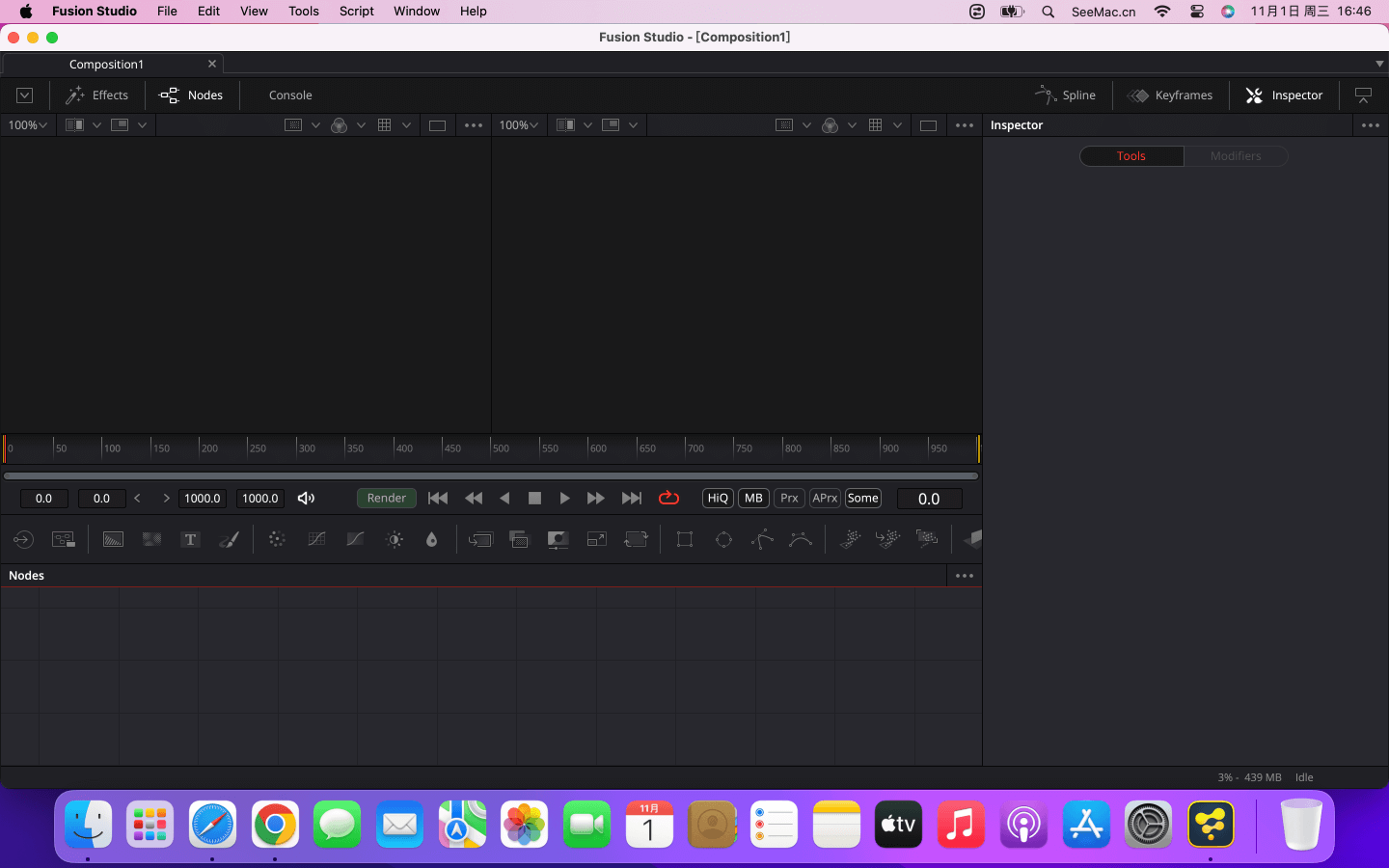Switch to Modifiers tab in Inspector
The image size is (1389, 868).
pyautogui.click(x=1236, y=156)
